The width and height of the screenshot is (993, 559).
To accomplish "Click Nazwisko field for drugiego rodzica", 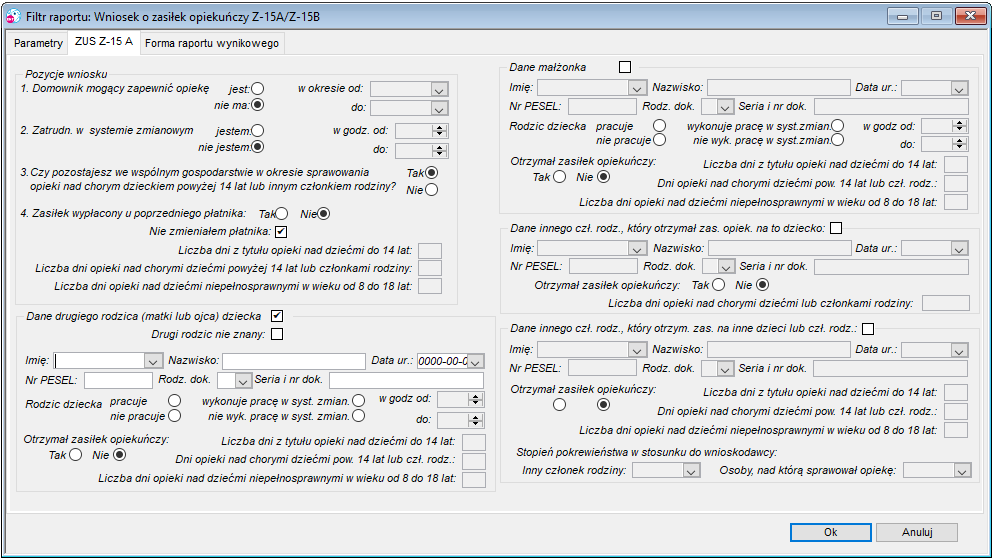I will tap(294, 361).
